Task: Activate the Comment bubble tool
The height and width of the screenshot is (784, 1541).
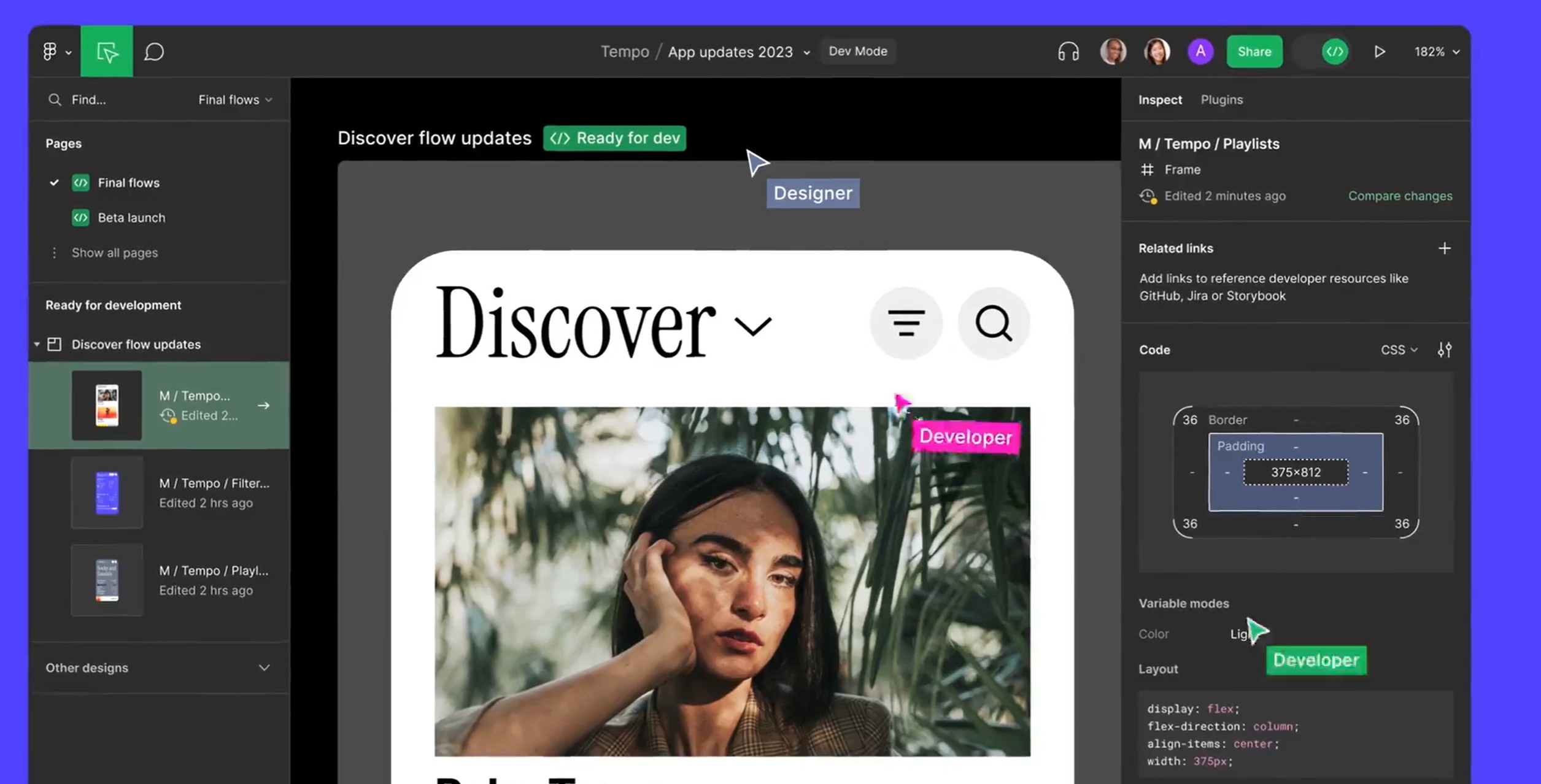Action: pyautogui.click(x=153, y=52)
